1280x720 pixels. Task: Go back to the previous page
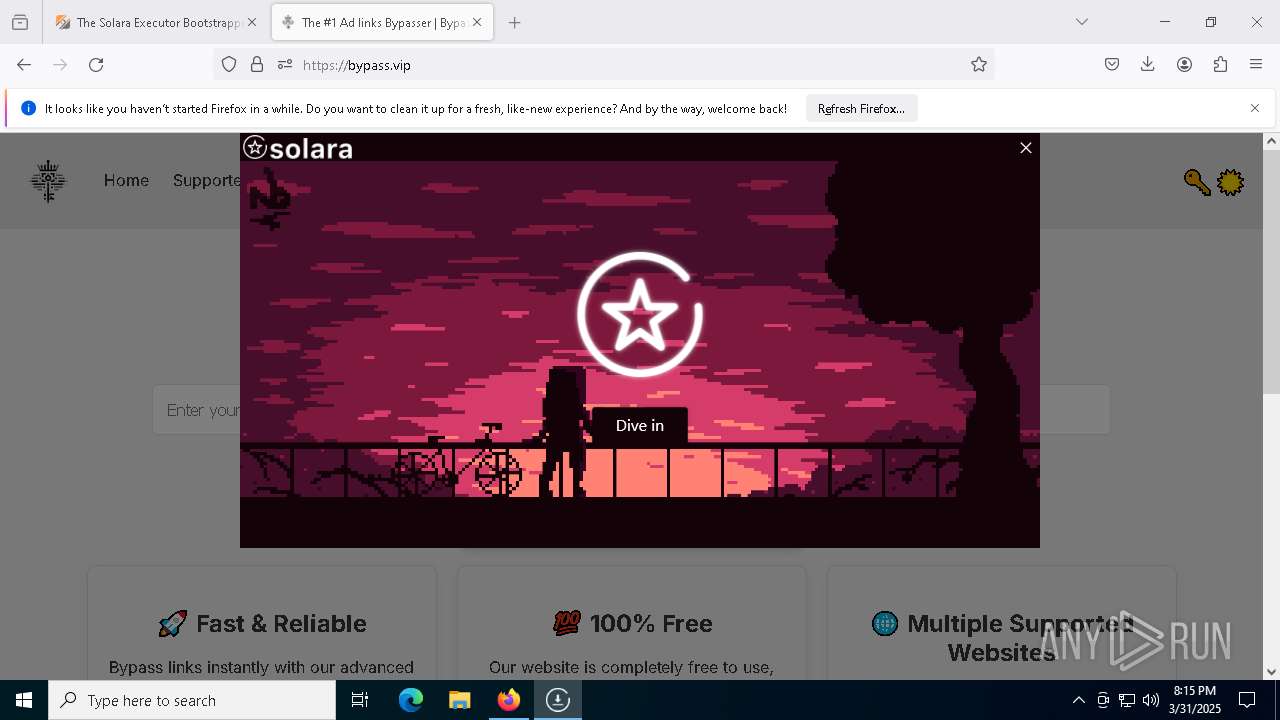[24, 64]
